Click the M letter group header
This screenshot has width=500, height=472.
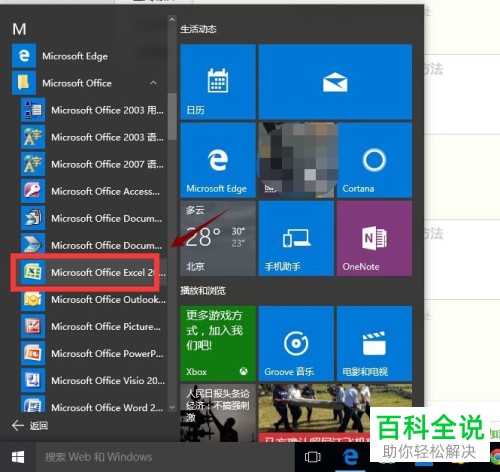19,29
